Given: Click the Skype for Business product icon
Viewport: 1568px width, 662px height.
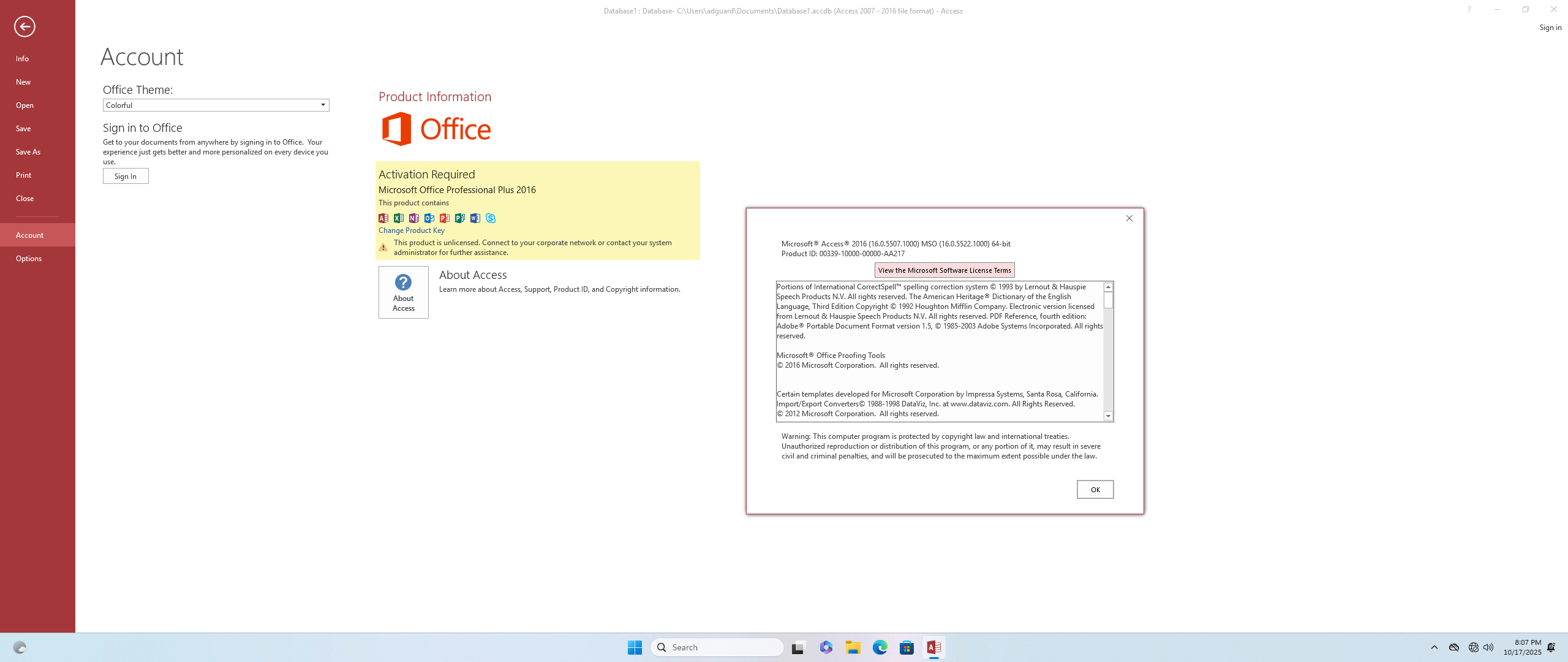Looking at the screenshot, I should [491, 218].
